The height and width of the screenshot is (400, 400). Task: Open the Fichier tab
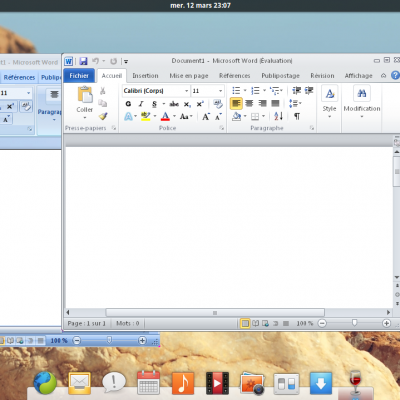[x=79, y=76]
